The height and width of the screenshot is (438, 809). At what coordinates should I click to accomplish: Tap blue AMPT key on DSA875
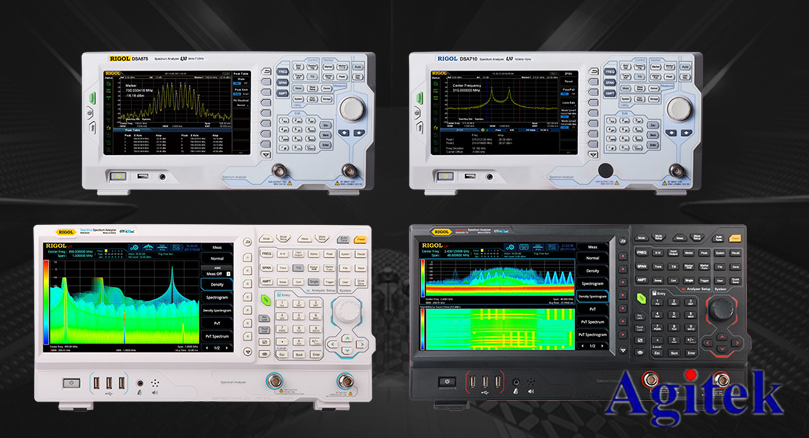tap(282, 93)
